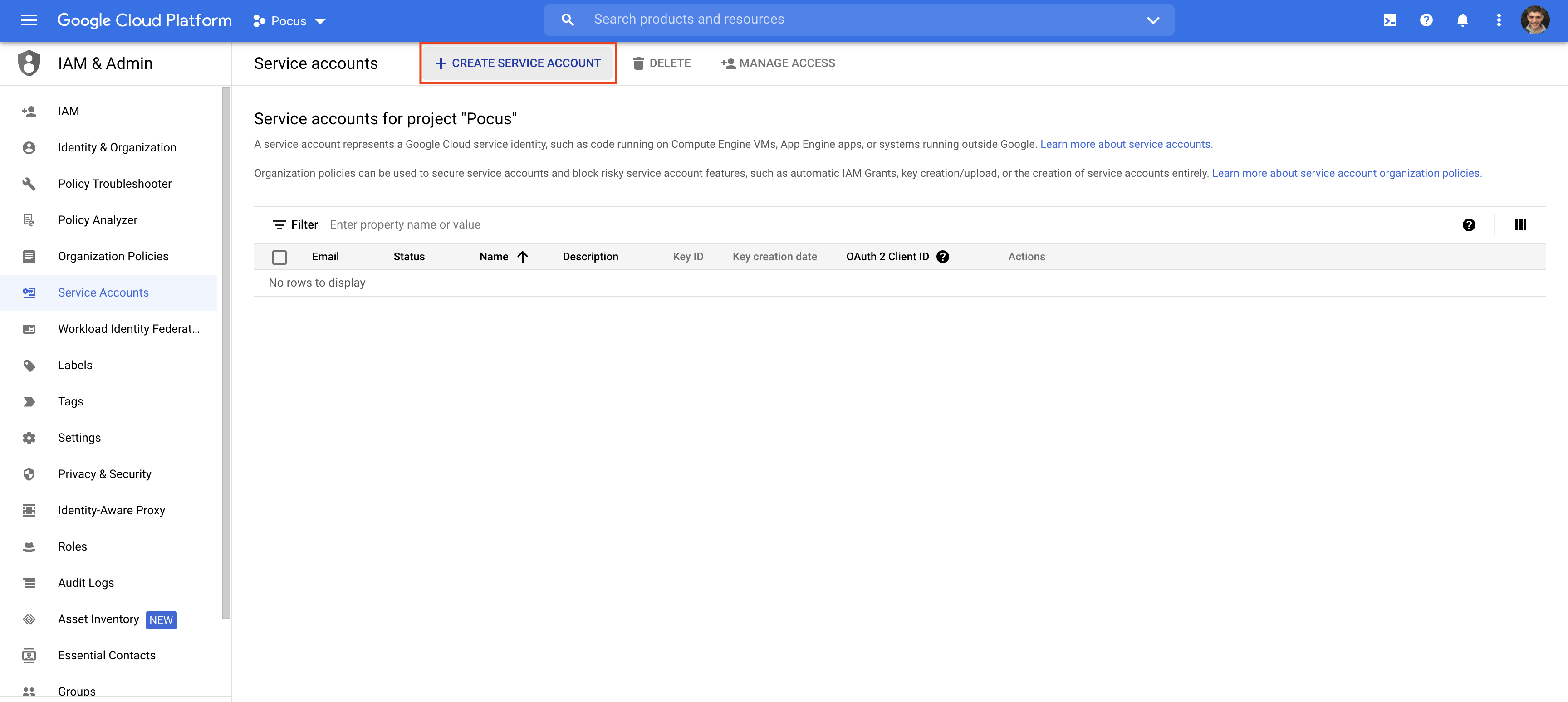The height and width of the screenshot is (702, 1568).
Task: Open Learn more about service accounts link
Action: coord(1126,144)
